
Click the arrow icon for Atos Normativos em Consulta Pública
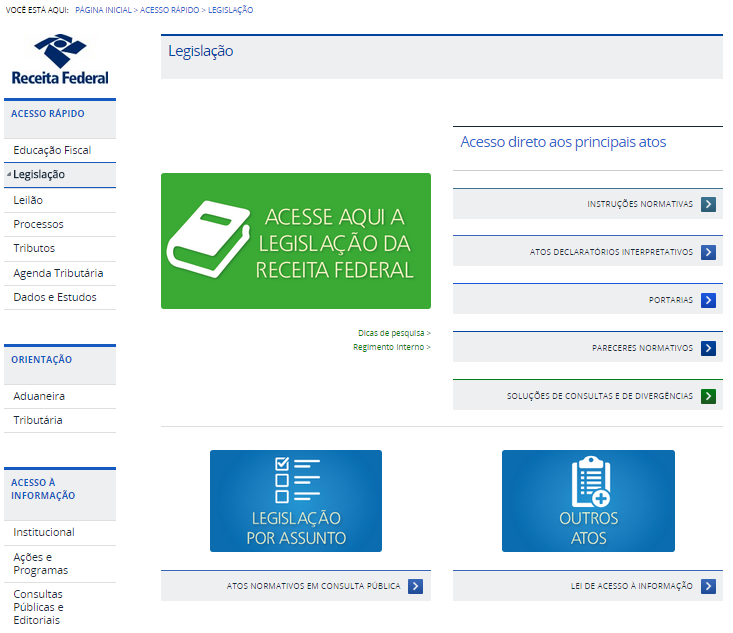tap(415, 586)
